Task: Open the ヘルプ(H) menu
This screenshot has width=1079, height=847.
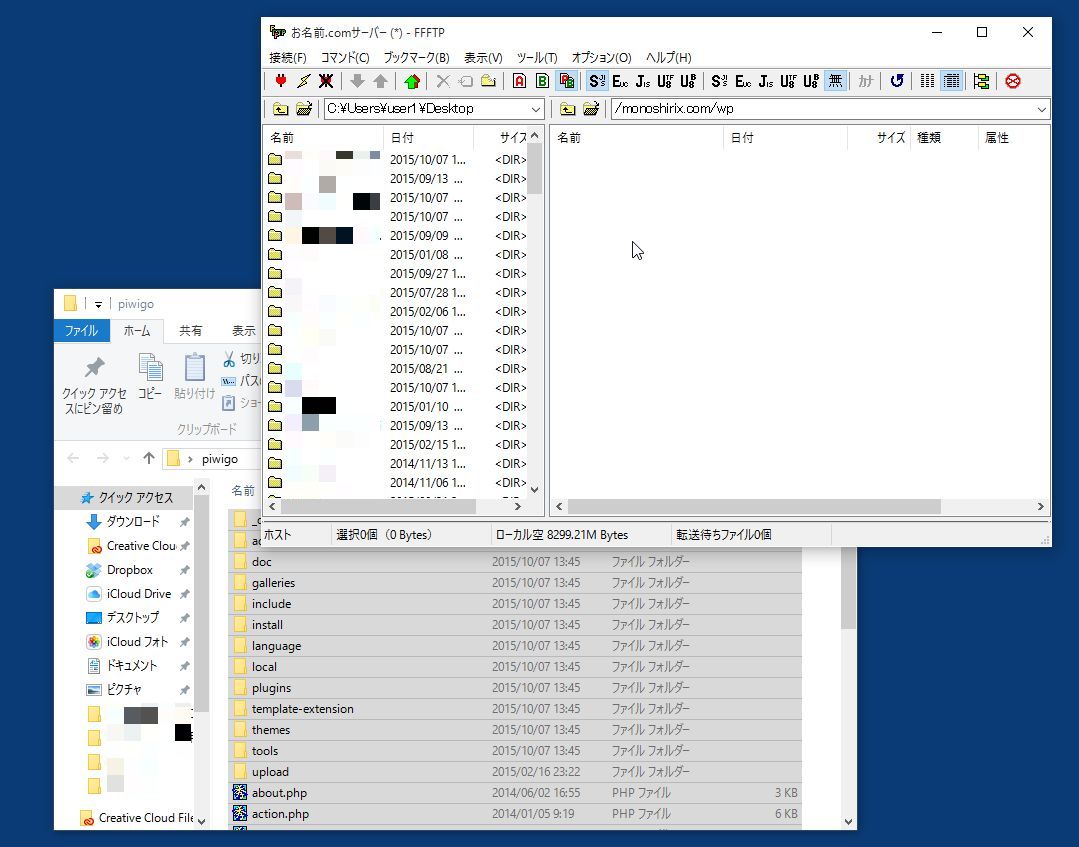Action: point(668,58)
